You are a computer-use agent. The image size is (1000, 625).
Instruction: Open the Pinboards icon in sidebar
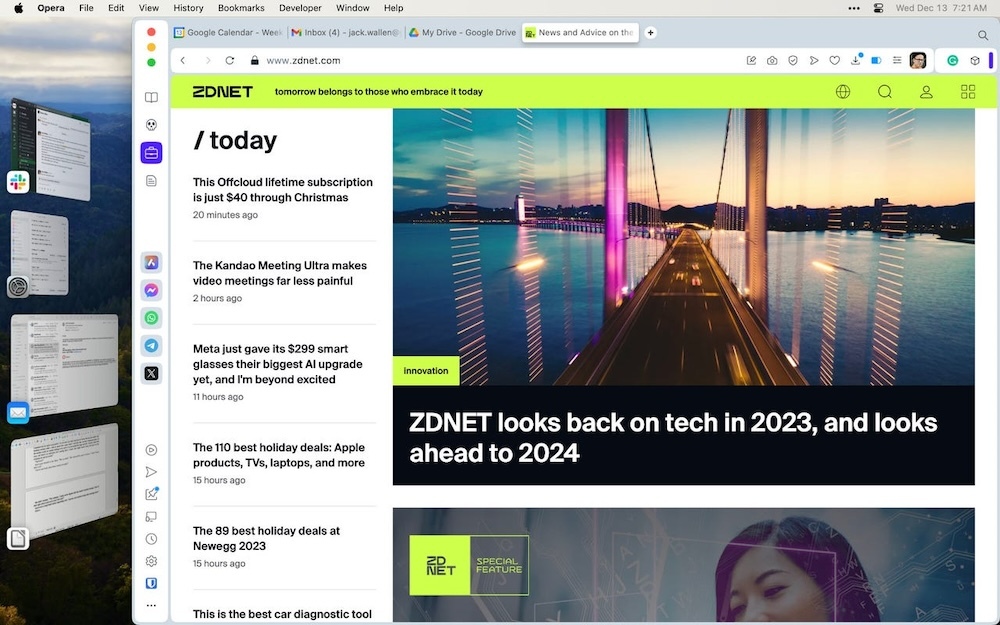[151, 494]
